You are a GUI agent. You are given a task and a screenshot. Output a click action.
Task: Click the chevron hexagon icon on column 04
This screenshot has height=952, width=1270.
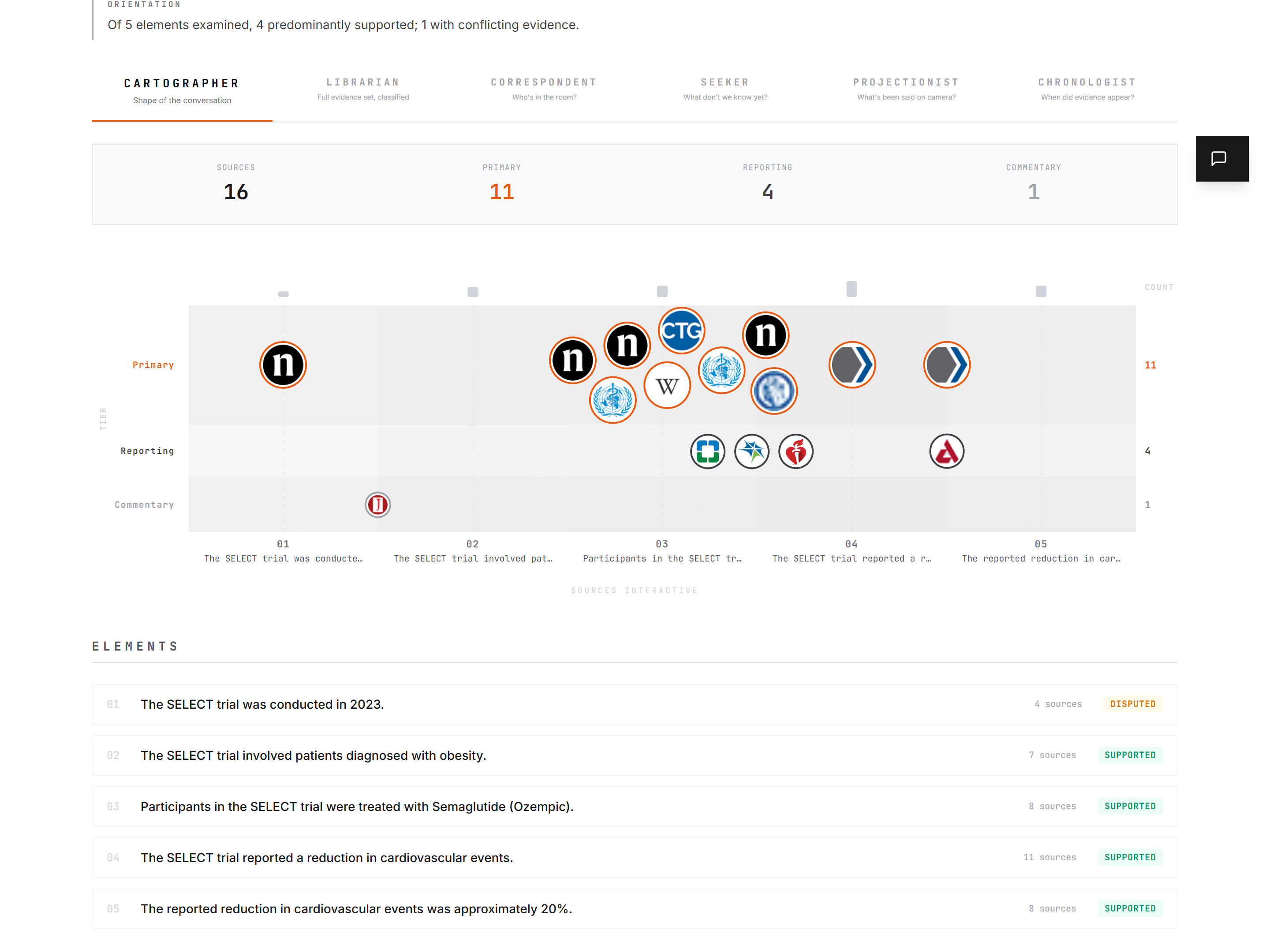click(x=852, y=365)
